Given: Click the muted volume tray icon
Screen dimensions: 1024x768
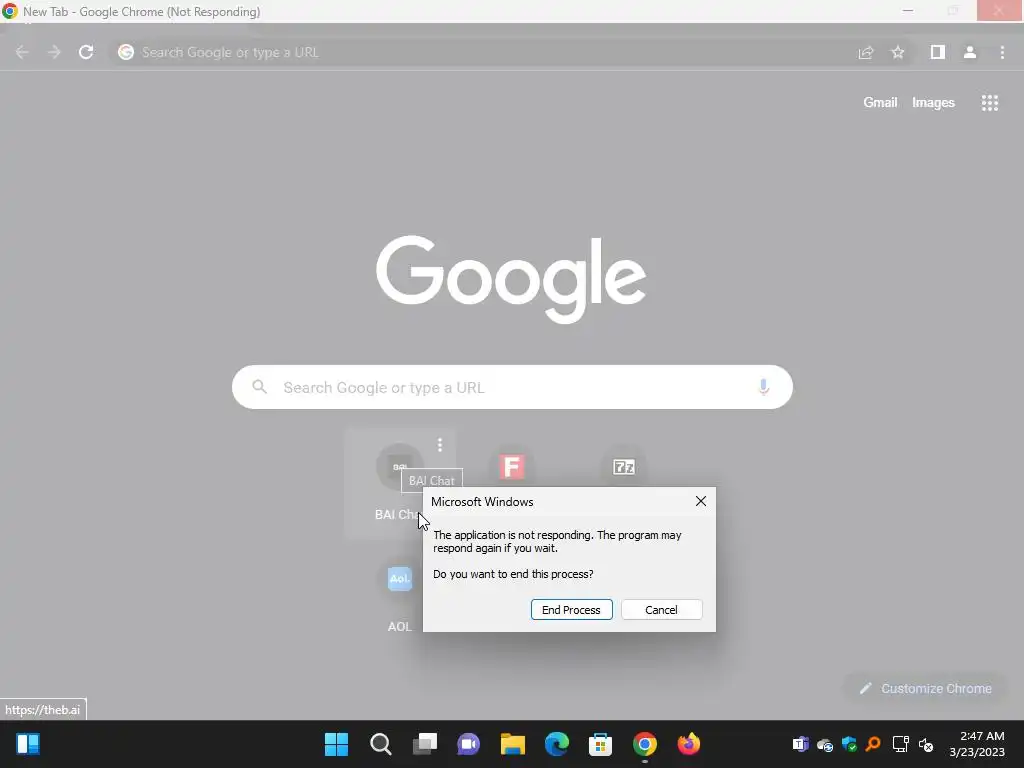Looking at the screenshot, I should click(x=926, y=744).
